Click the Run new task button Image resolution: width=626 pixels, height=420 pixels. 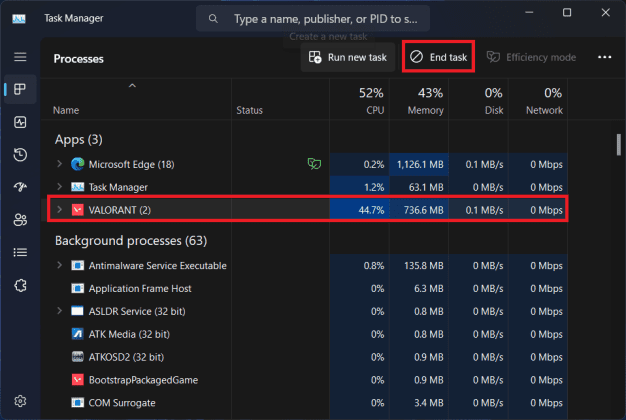[x=347, y=57]
